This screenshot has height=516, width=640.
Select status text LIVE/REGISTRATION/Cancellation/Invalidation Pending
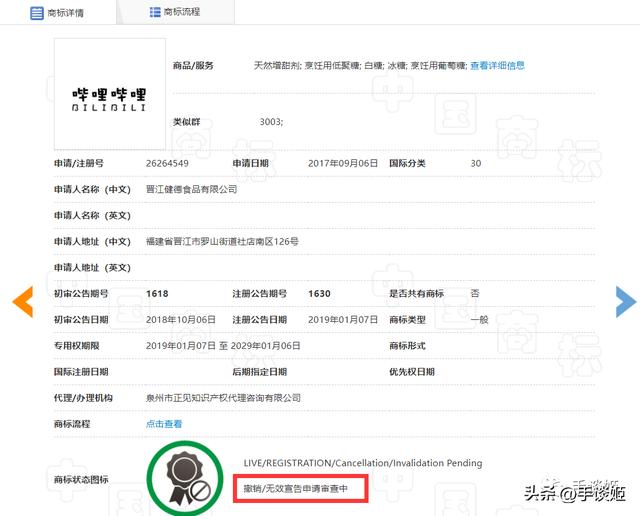363,463
